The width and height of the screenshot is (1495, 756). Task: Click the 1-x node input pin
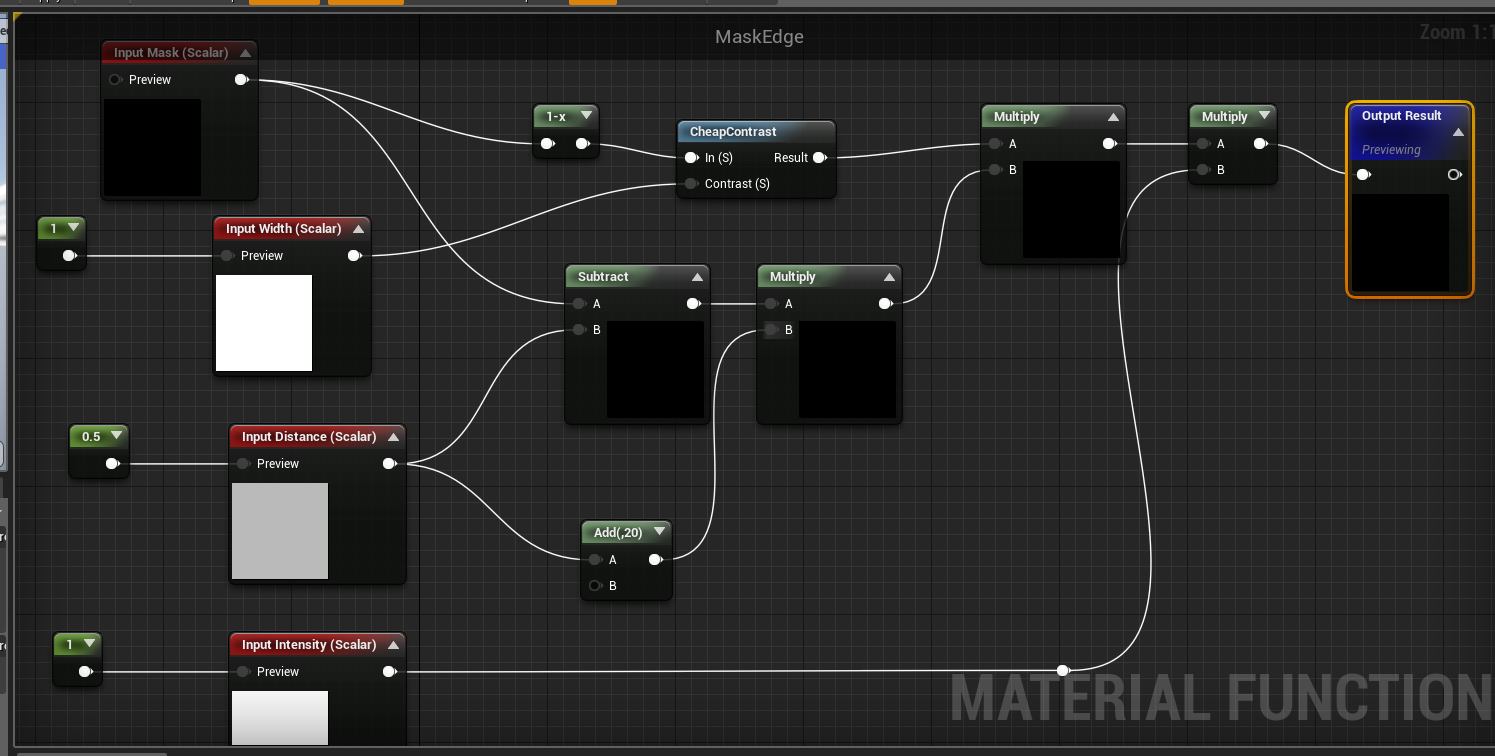[x=547, y=143]
